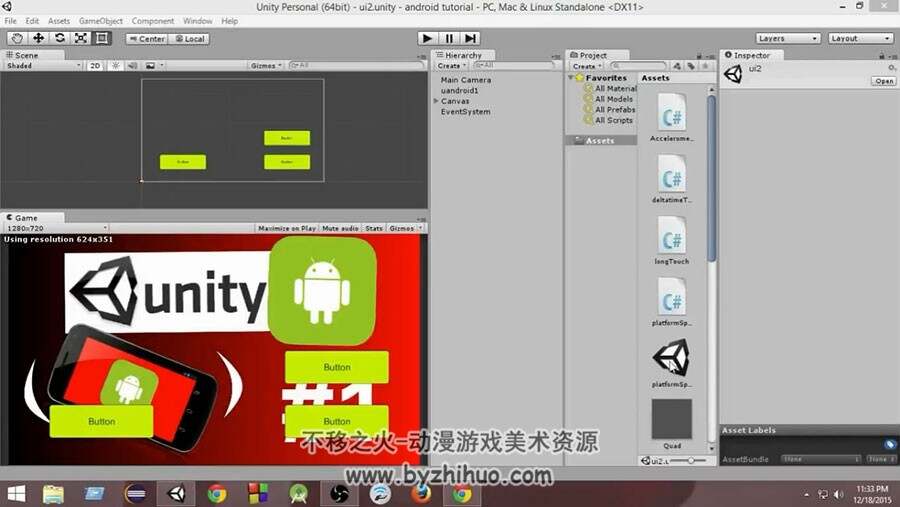
Task: Open scene effects image dropdown
Action: coord(154,66)
